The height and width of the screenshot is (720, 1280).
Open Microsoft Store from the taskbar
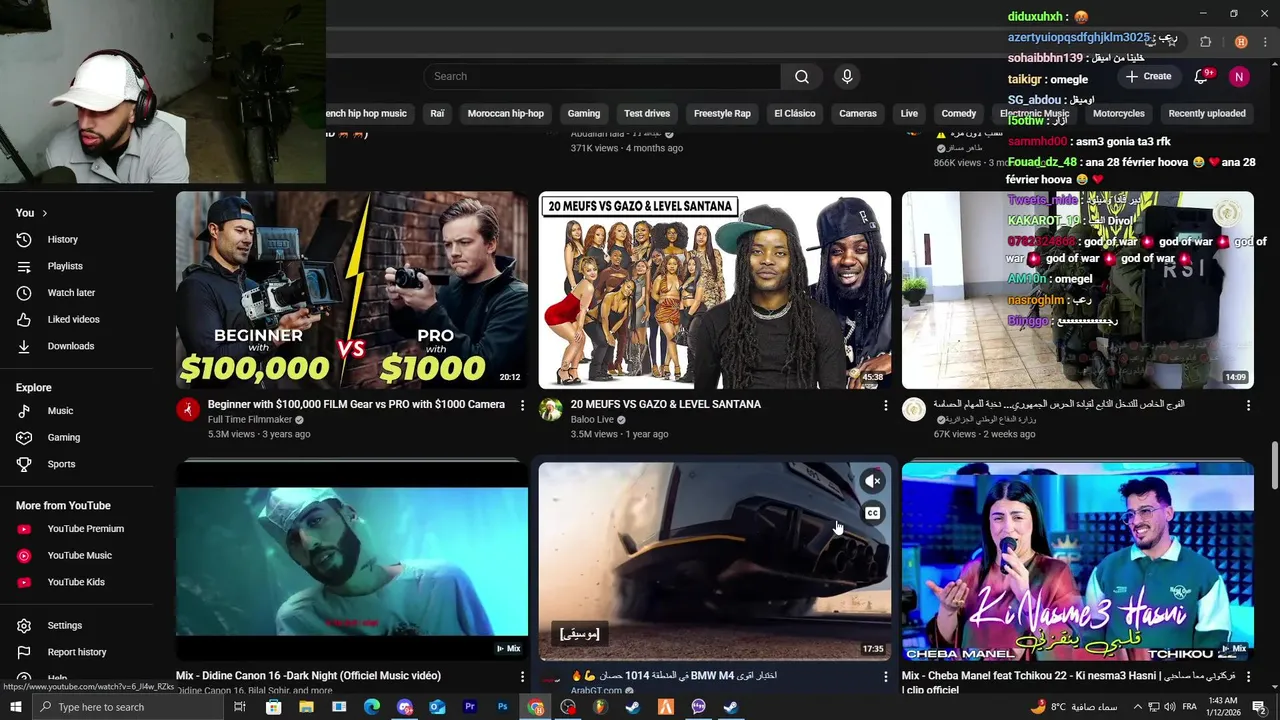[273, 707]
